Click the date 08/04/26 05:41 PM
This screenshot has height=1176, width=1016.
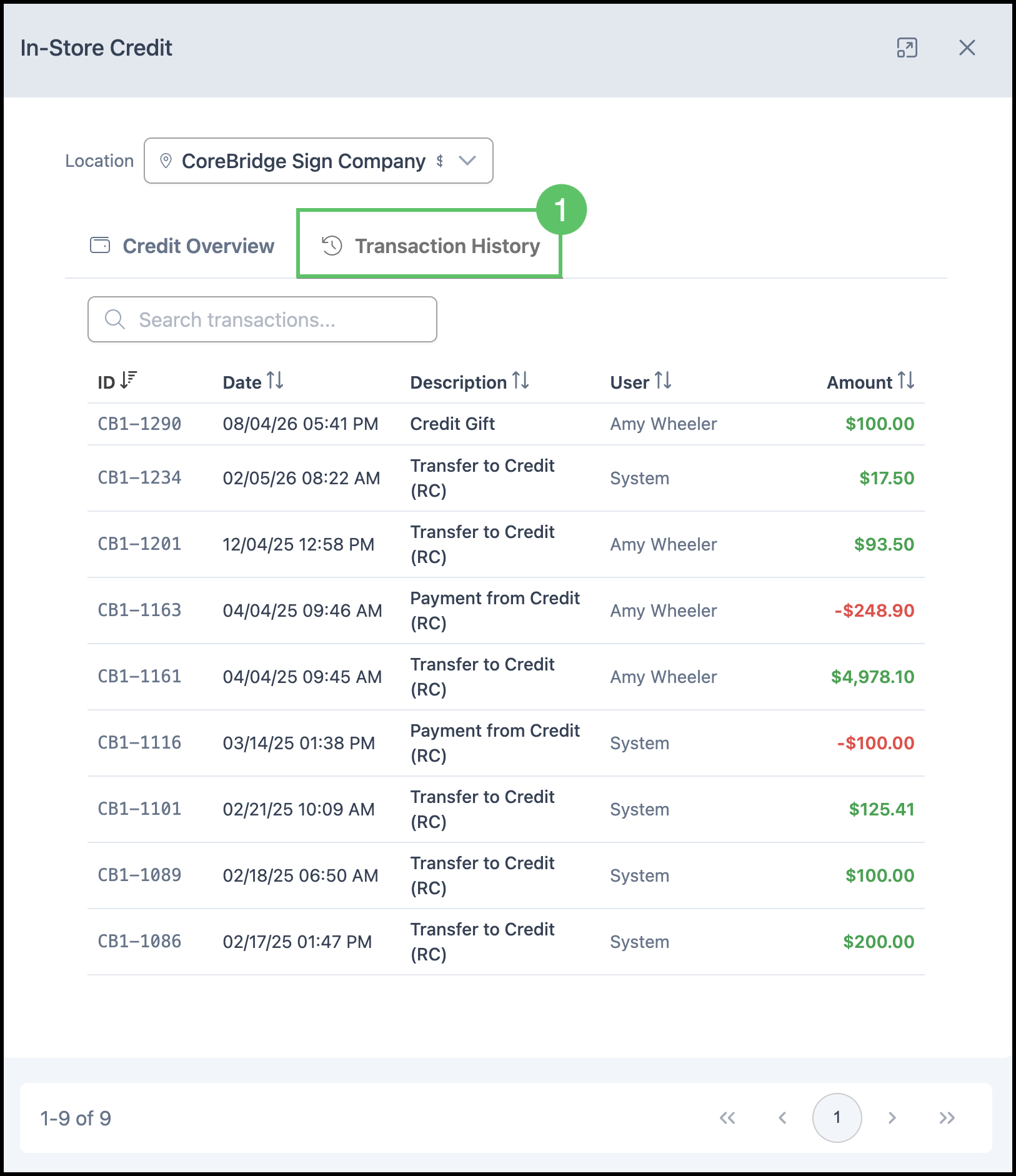301,424
